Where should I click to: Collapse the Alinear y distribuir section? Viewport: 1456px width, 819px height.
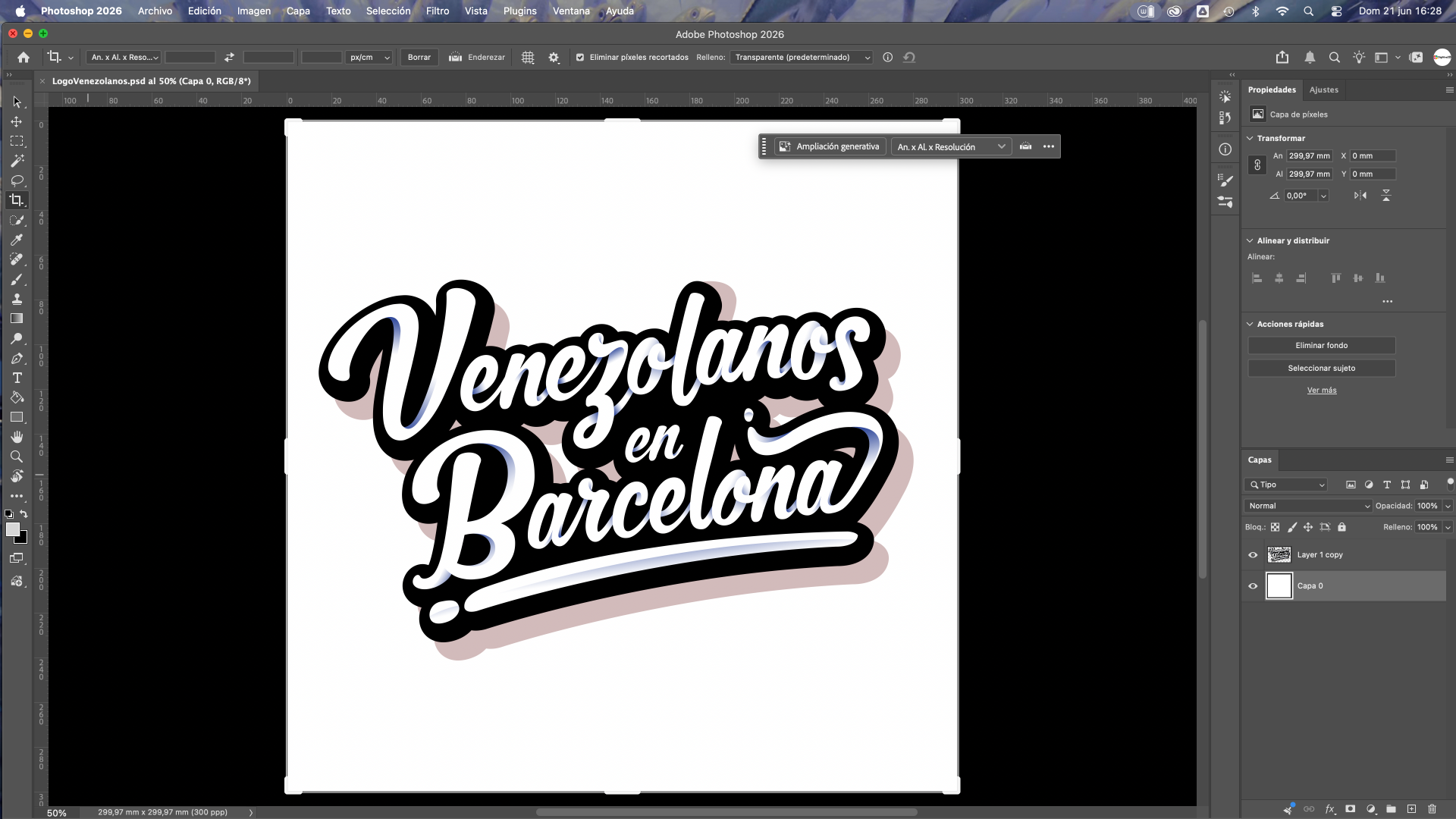[x=1250, y=240]
